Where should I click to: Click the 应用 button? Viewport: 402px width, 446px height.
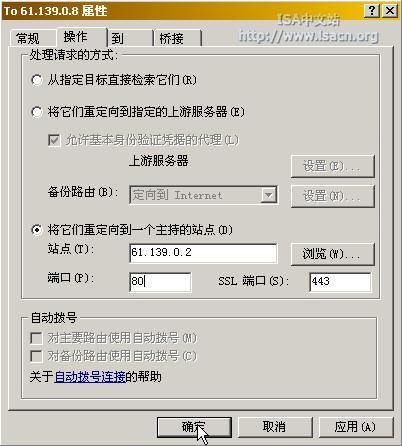(356, 427)
